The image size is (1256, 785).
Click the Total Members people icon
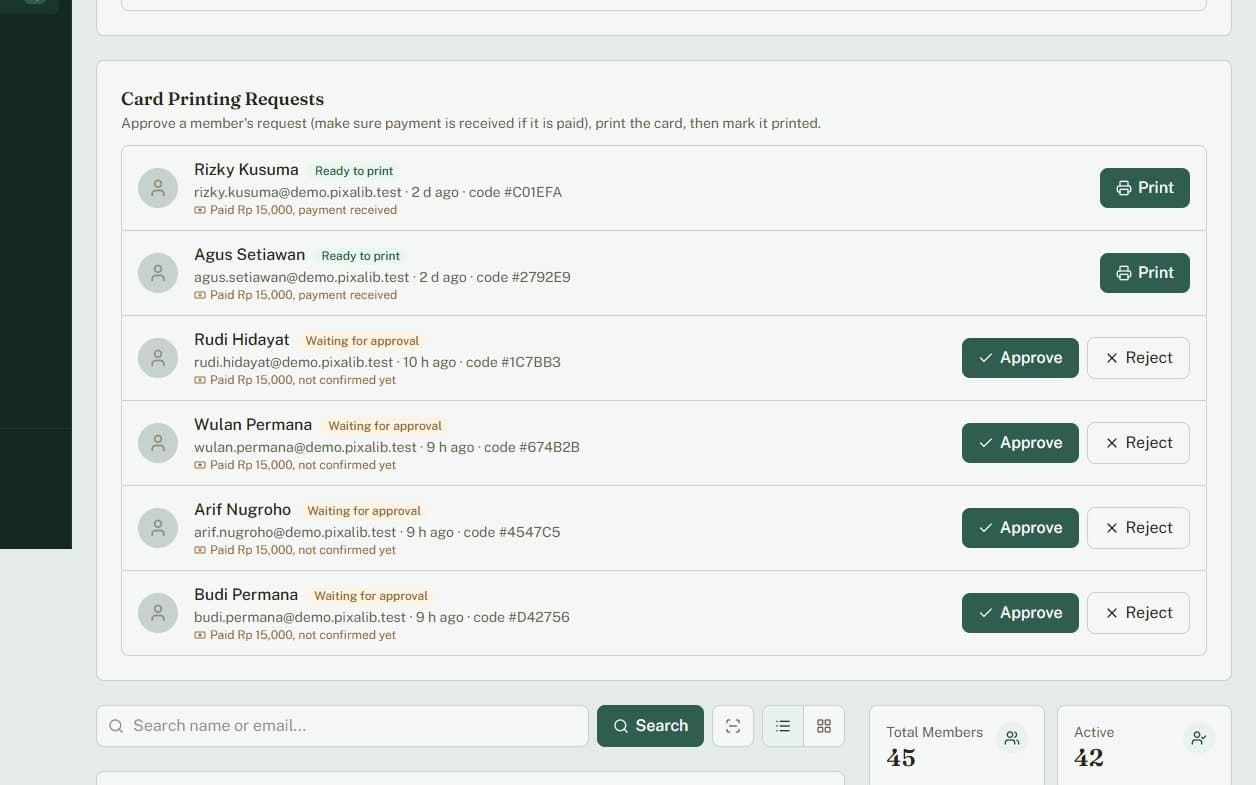coord(1012,738)
